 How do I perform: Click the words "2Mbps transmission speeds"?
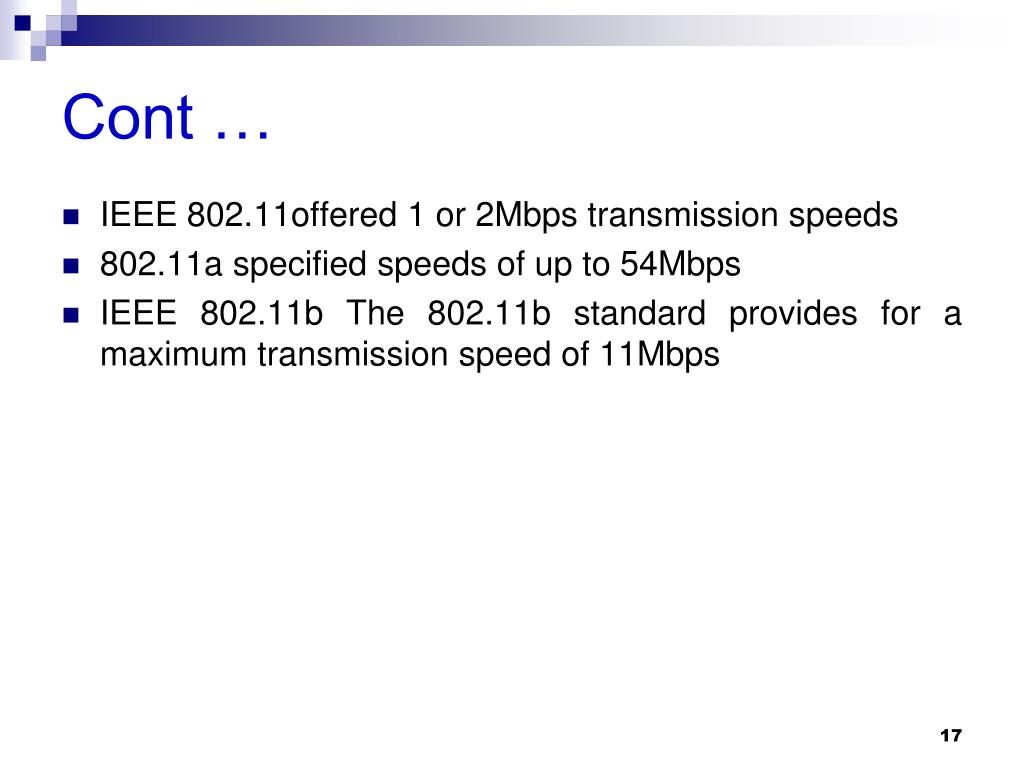686,216
